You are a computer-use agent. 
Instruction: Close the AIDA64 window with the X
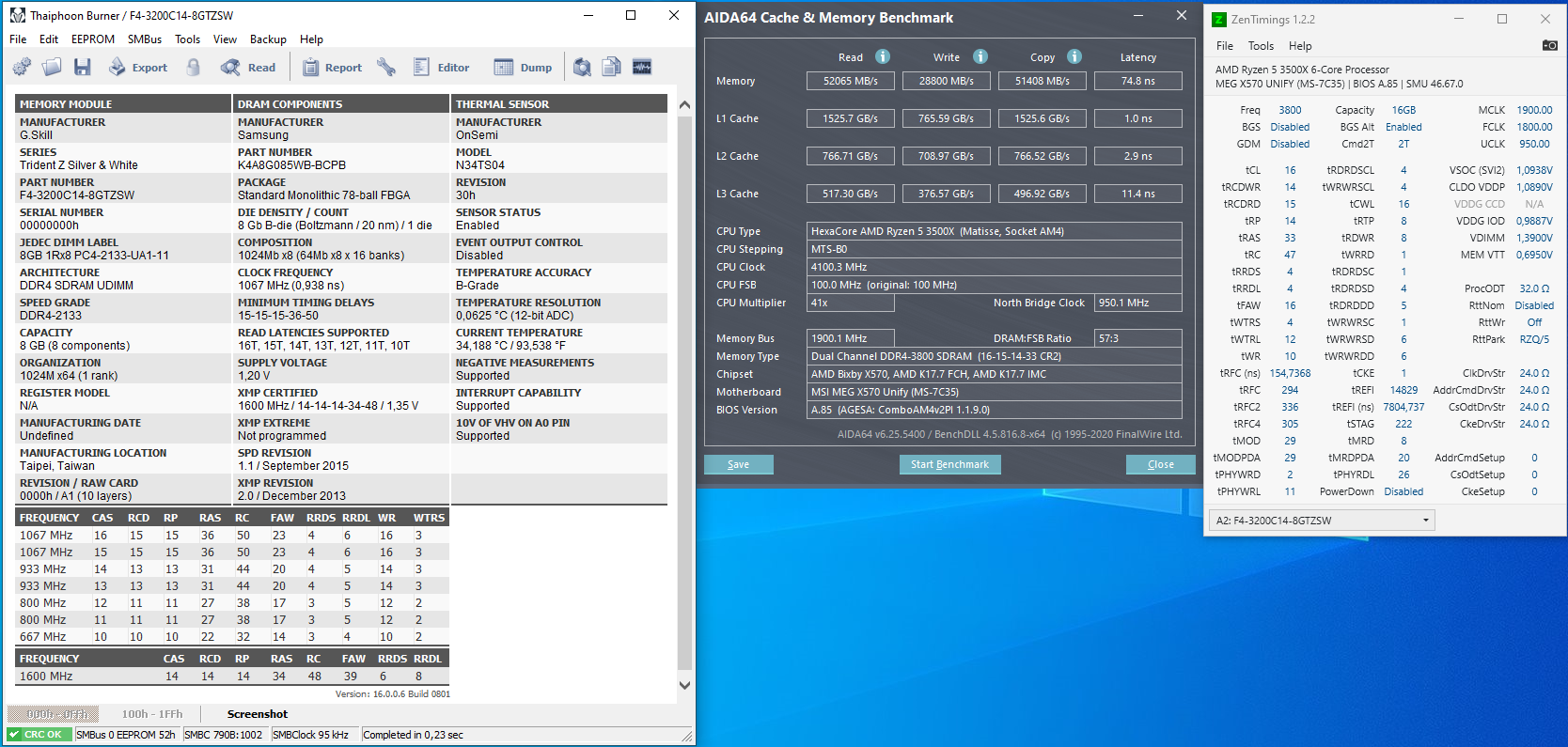pos(1182,15)
